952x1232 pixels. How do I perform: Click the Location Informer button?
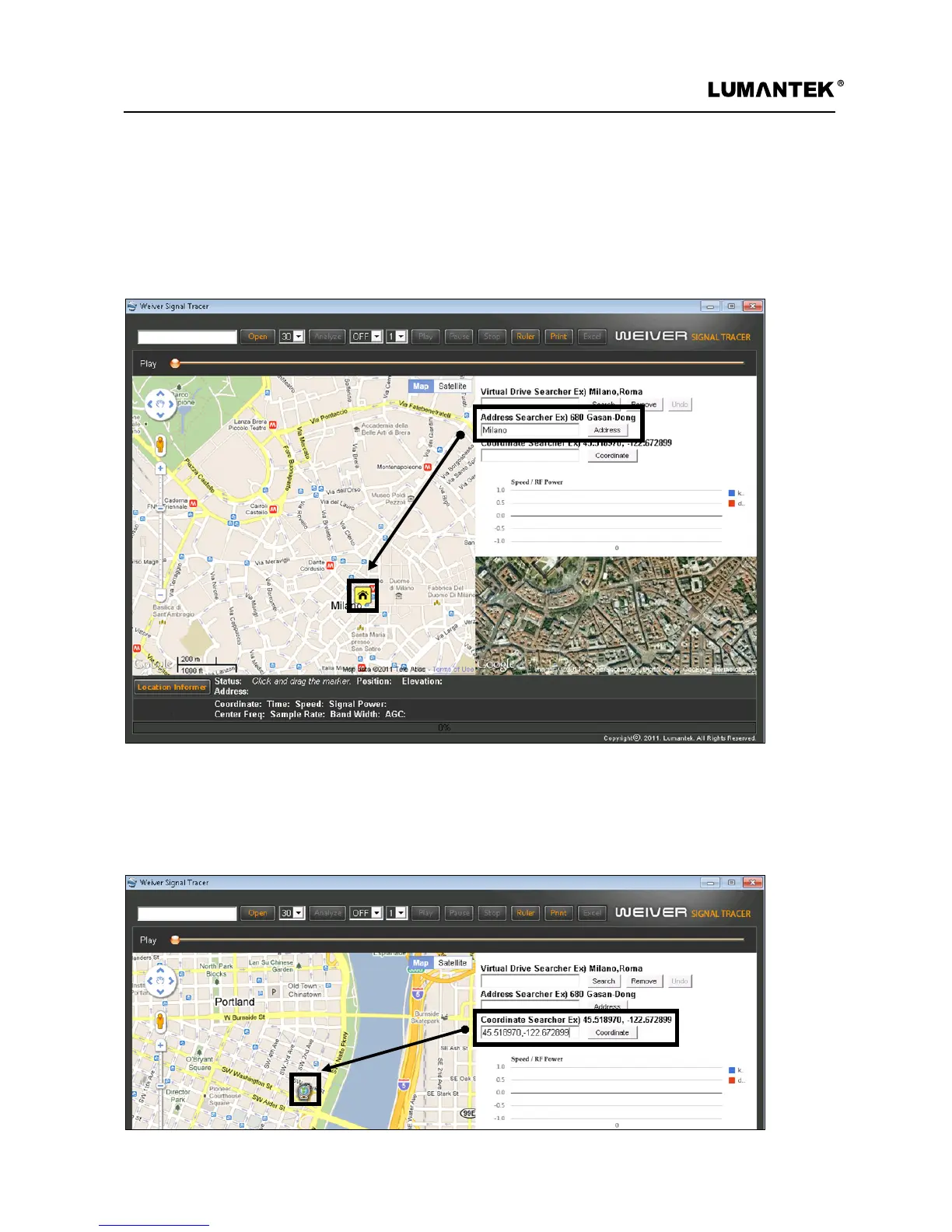(x=172, y=687)
